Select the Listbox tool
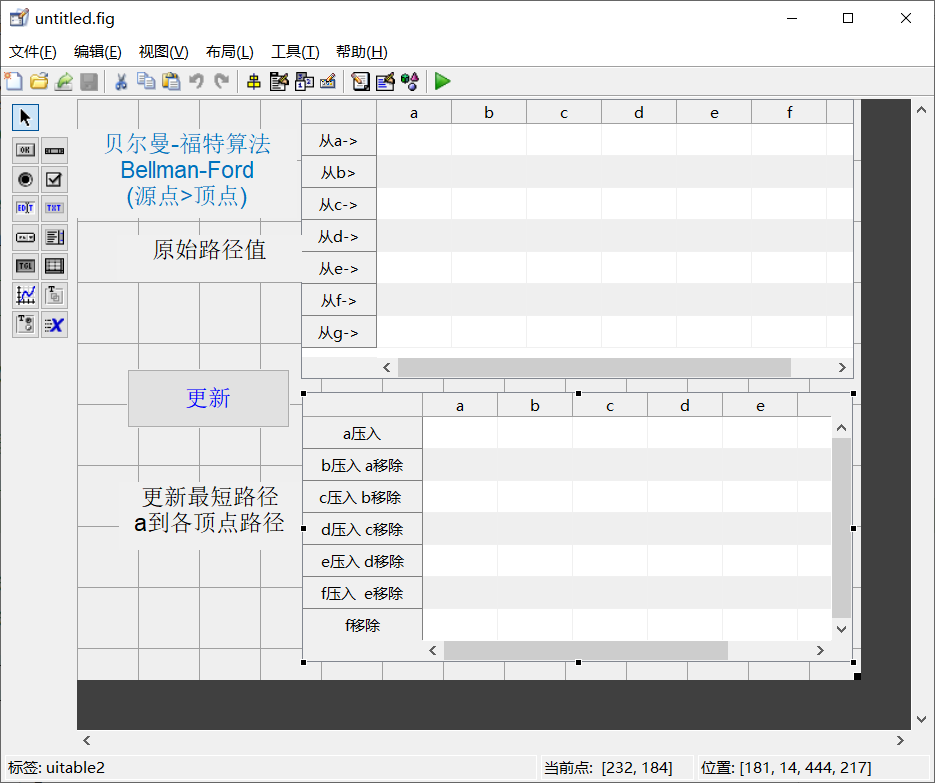The image size is (935, 783). point(53,237)
